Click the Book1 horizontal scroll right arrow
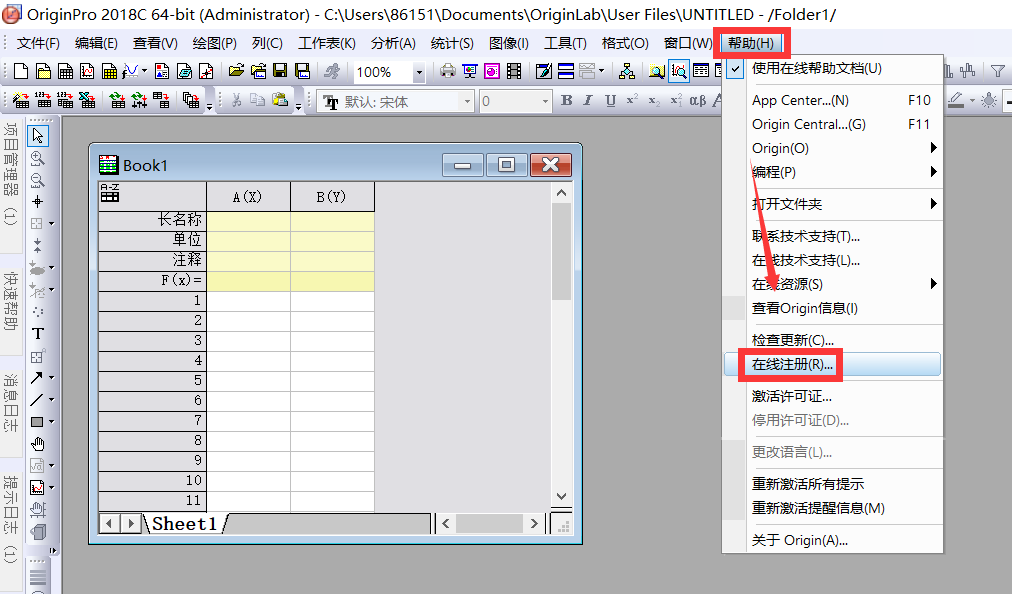 [534, 524]
